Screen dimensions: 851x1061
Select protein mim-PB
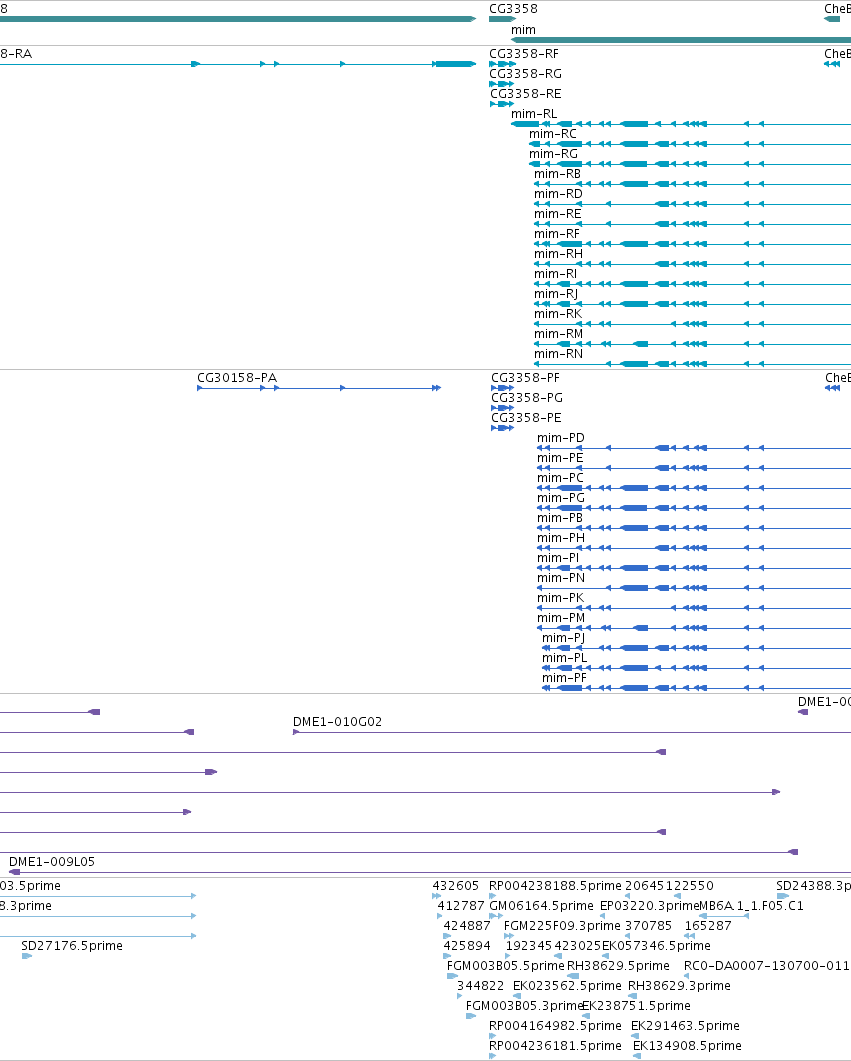click(560, 518)
